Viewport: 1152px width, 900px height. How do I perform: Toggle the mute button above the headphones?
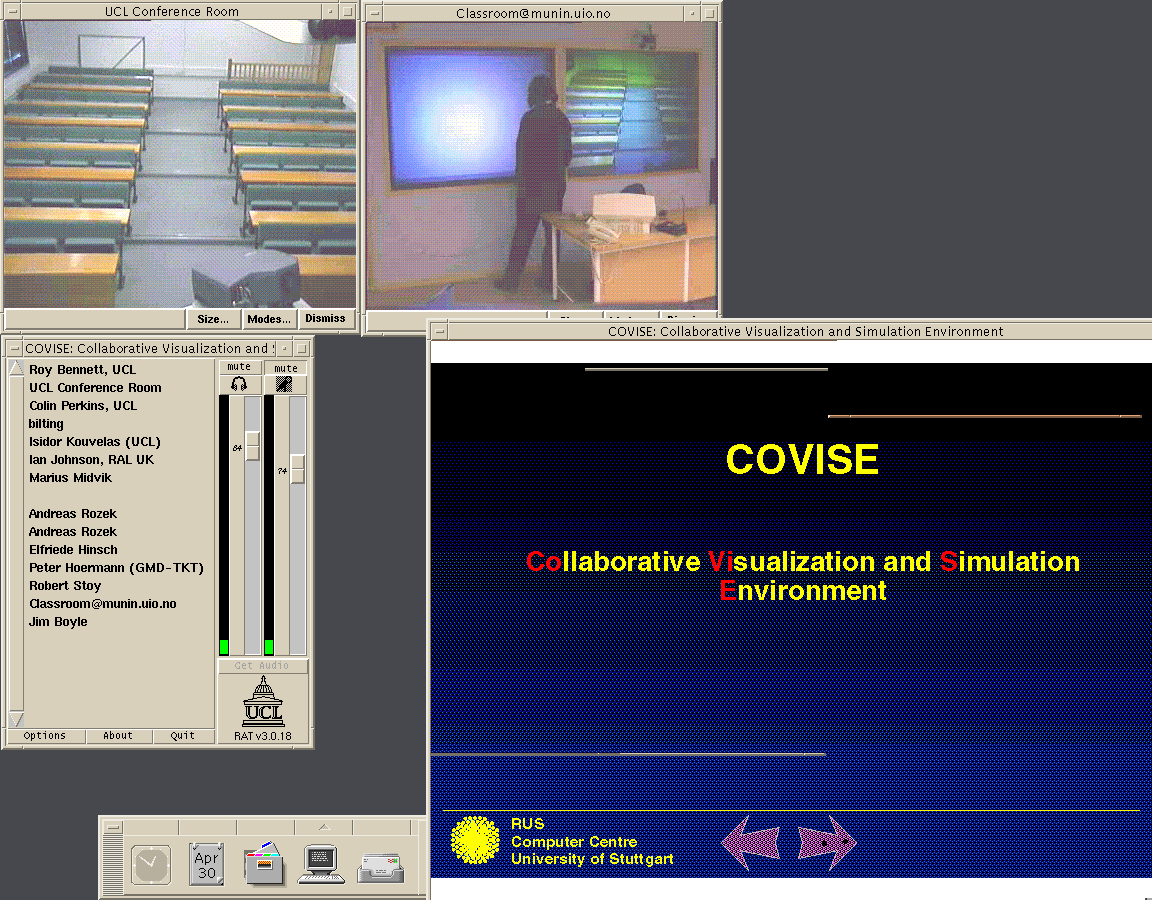(x=239, y=367)
